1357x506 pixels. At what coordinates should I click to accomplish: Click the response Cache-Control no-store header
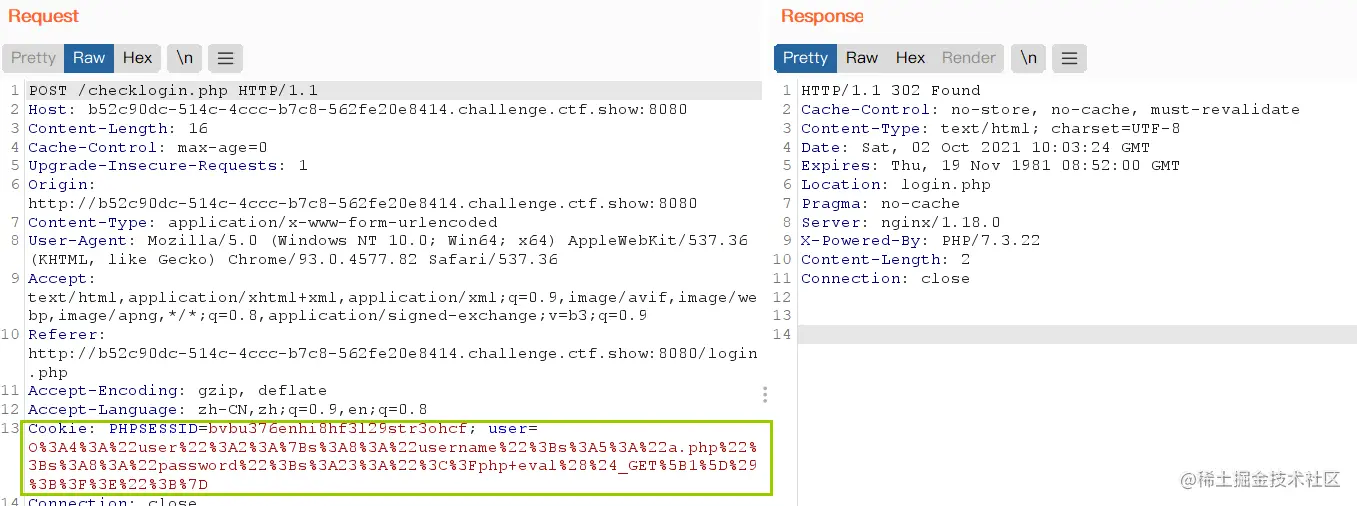coord(1050,110)
